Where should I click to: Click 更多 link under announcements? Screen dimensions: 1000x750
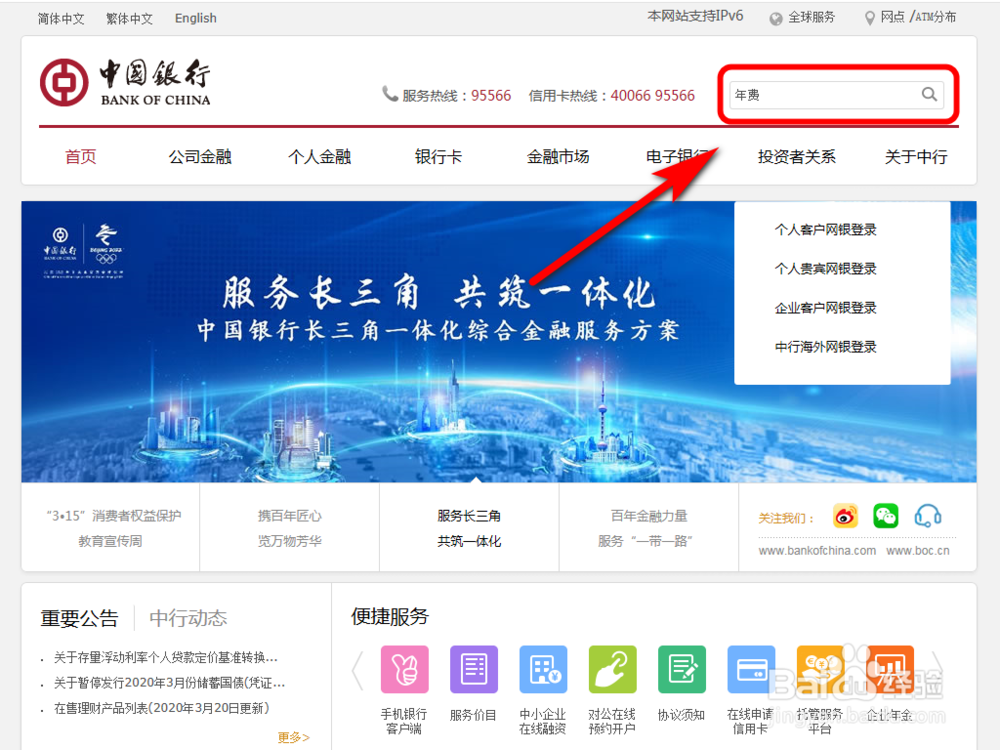[293, 737]
